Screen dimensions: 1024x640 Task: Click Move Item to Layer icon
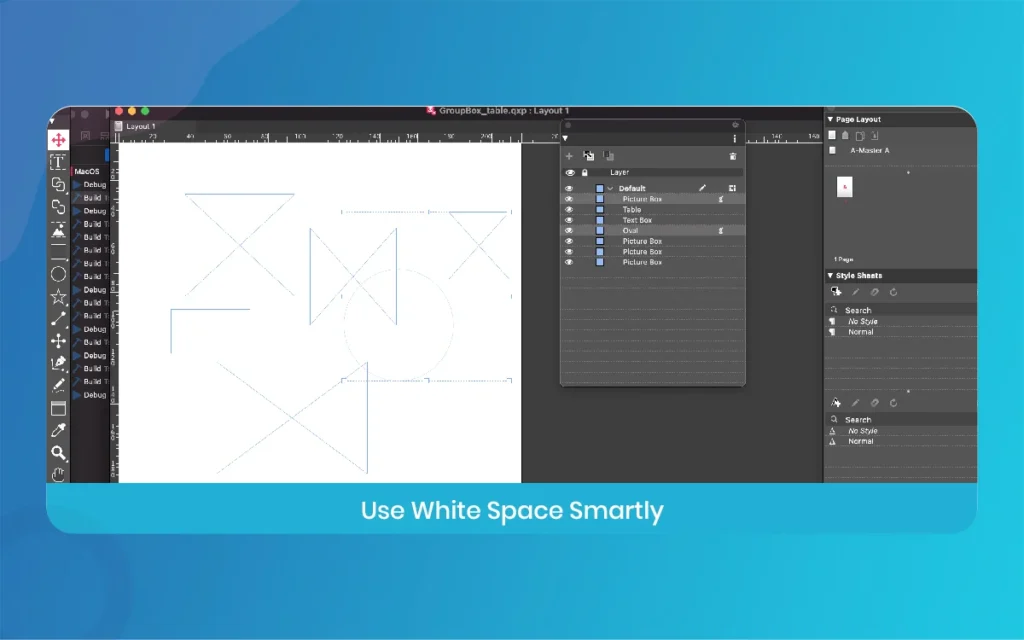(x=588, y=156)
